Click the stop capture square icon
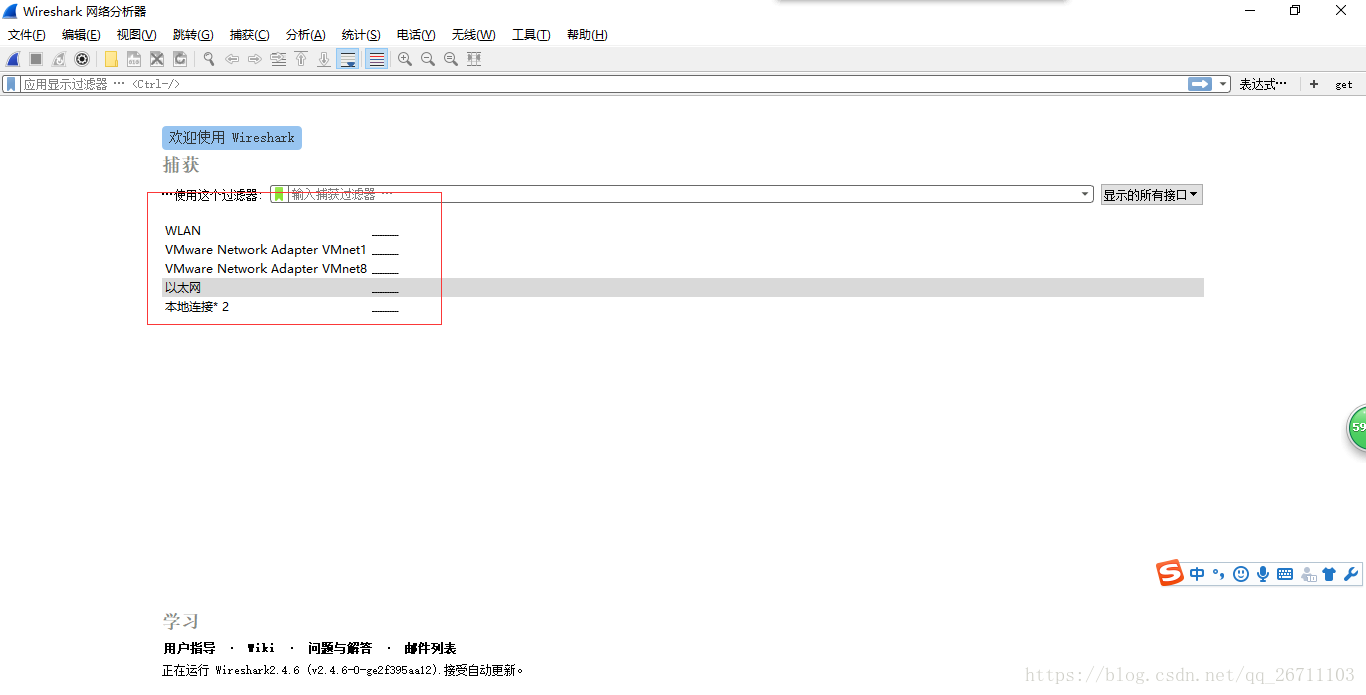 coord(36,59)
